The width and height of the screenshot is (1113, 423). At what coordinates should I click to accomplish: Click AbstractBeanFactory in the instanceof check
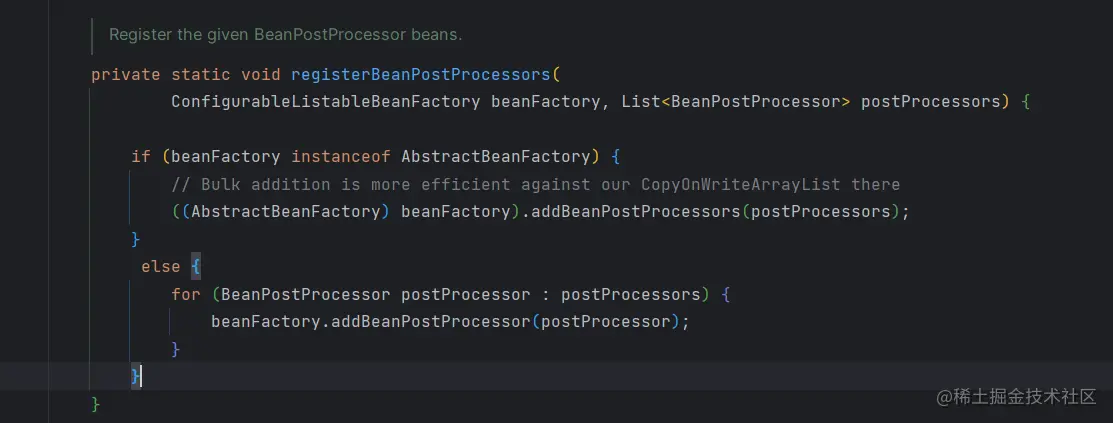(495, 156)
